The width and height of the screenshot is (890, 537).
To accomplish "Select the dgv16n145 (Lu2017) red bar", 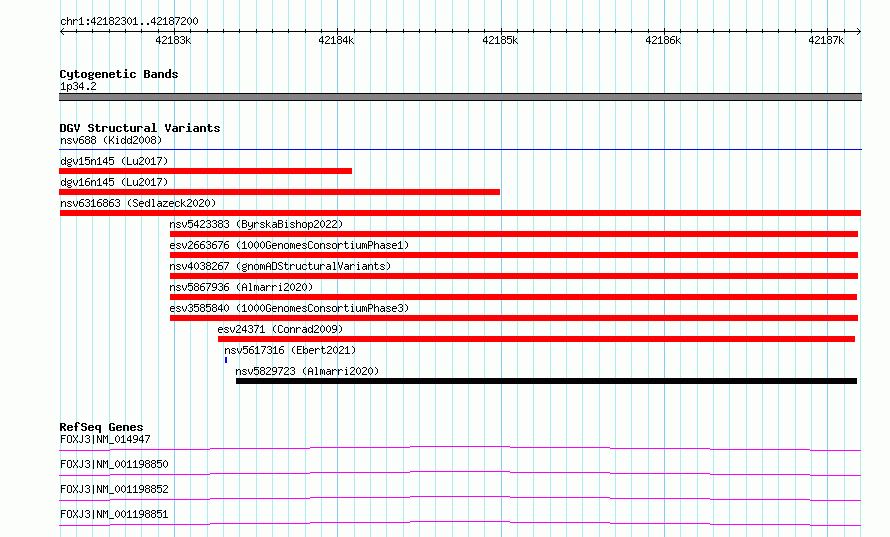I will coord(279,192).
